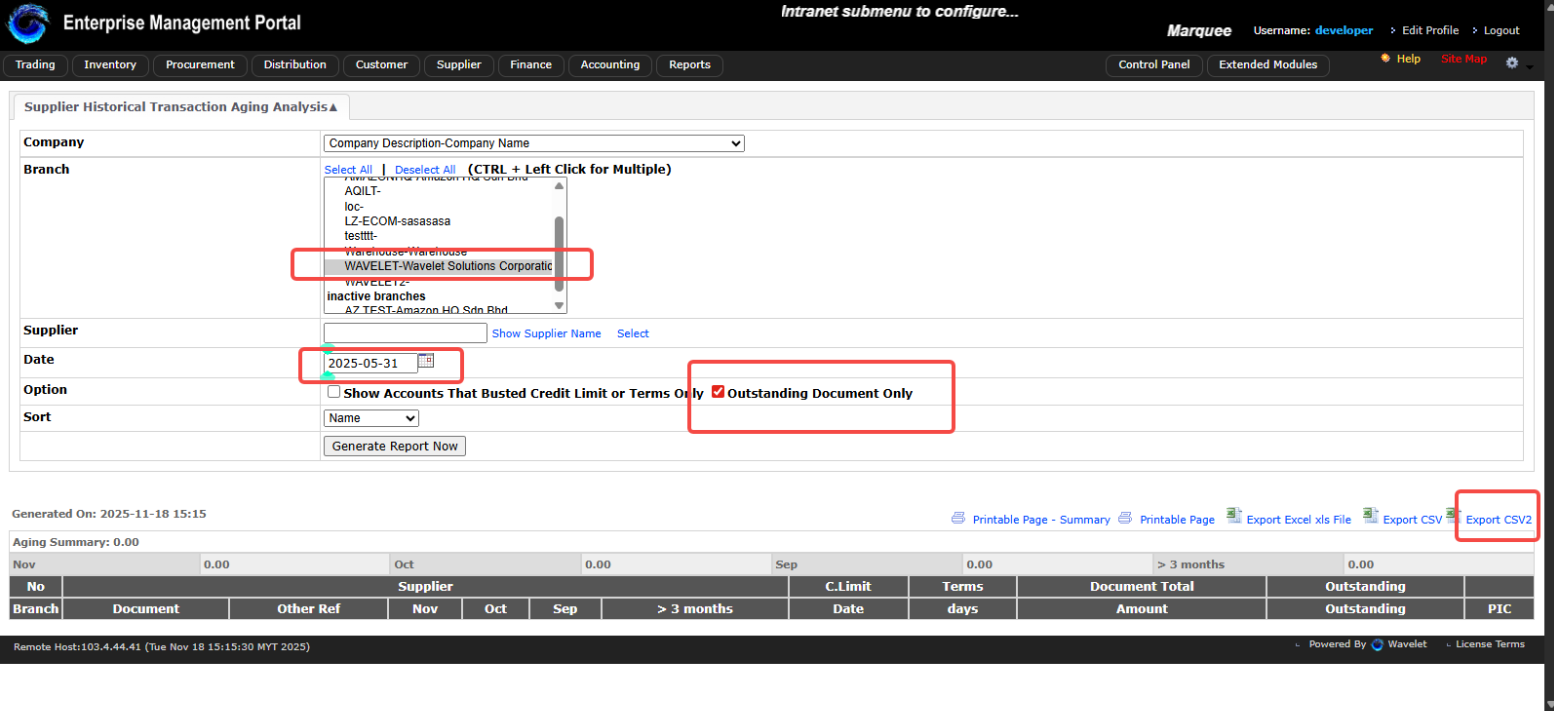Viewport: 1554px width, 711px height.
Task: Open the settings gear icon
Action: point(1512,62)
